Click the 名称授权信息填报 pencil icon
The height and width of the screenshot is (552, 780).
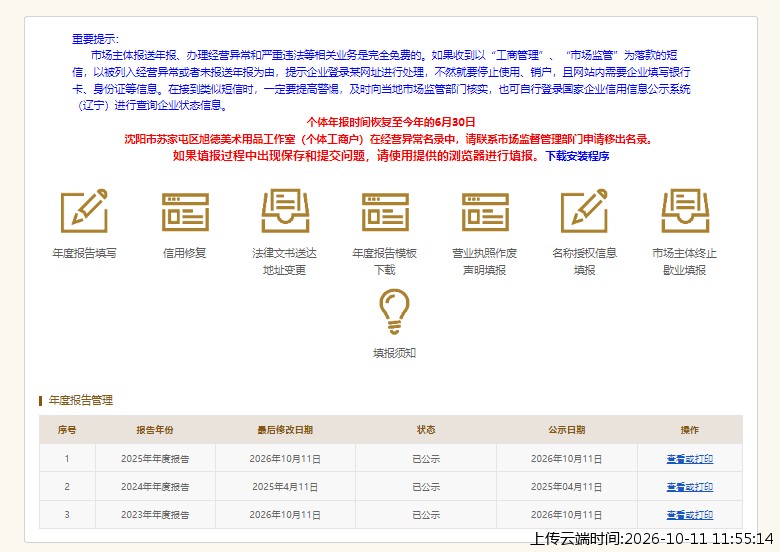[585, 211]
